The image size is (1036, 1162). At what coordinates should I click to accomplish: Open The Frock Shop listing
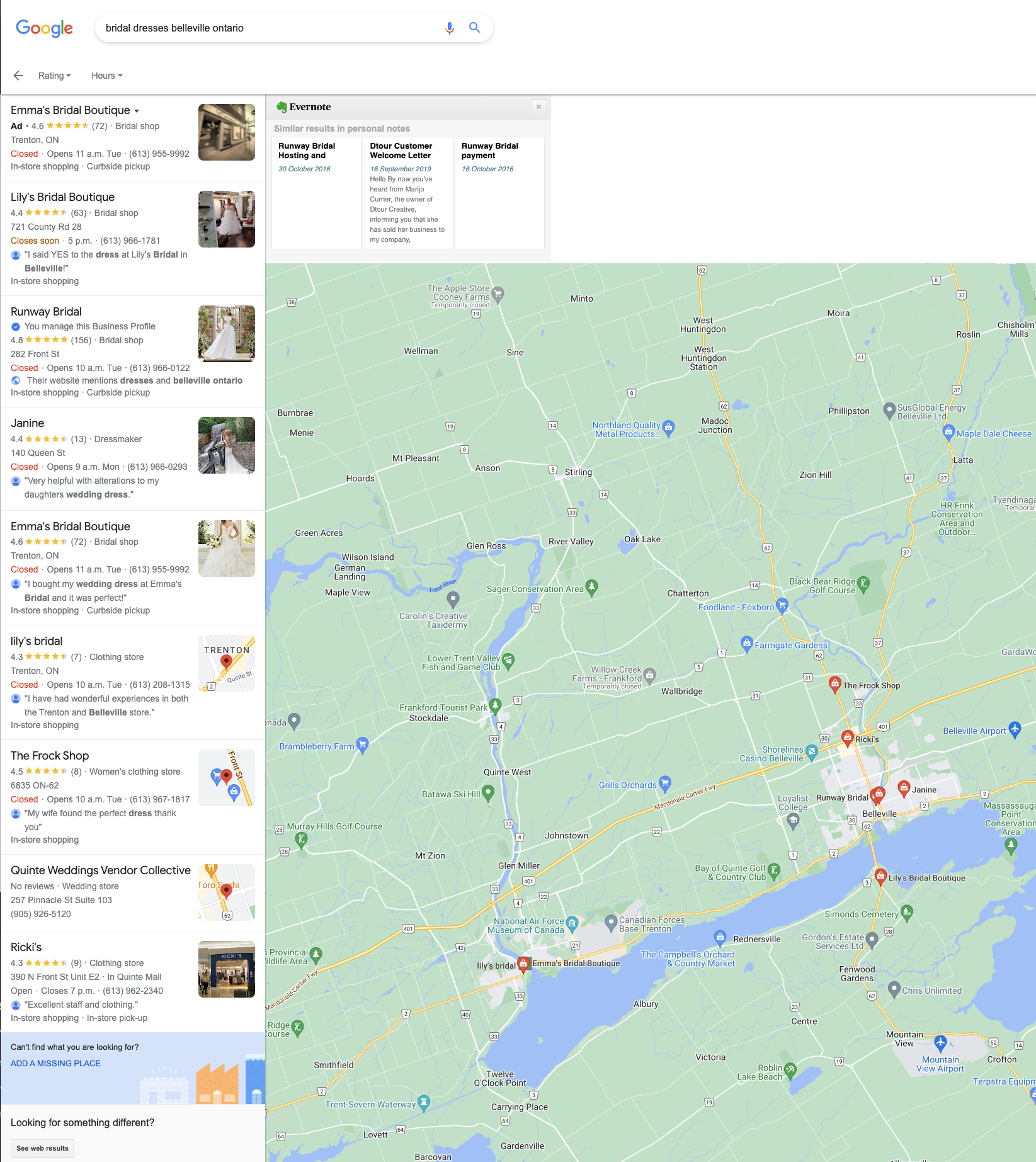pyautogui.click(x=50, y=756)
